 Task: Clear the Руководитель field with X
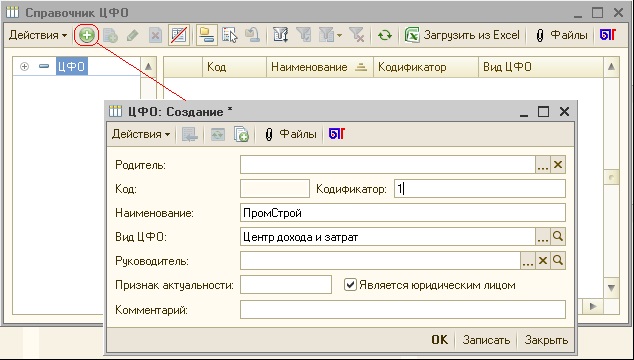[543, 261]
